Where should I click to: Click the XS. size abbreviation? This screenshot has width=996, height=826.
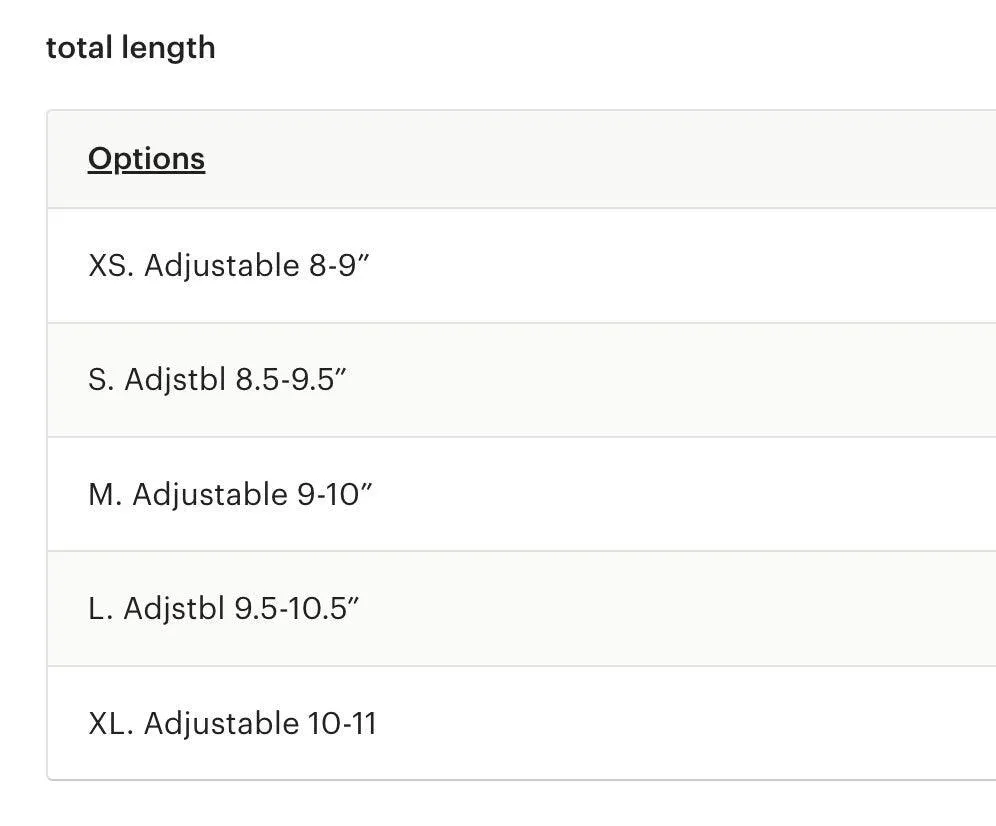pyautogui.click(x=111, y=266)
